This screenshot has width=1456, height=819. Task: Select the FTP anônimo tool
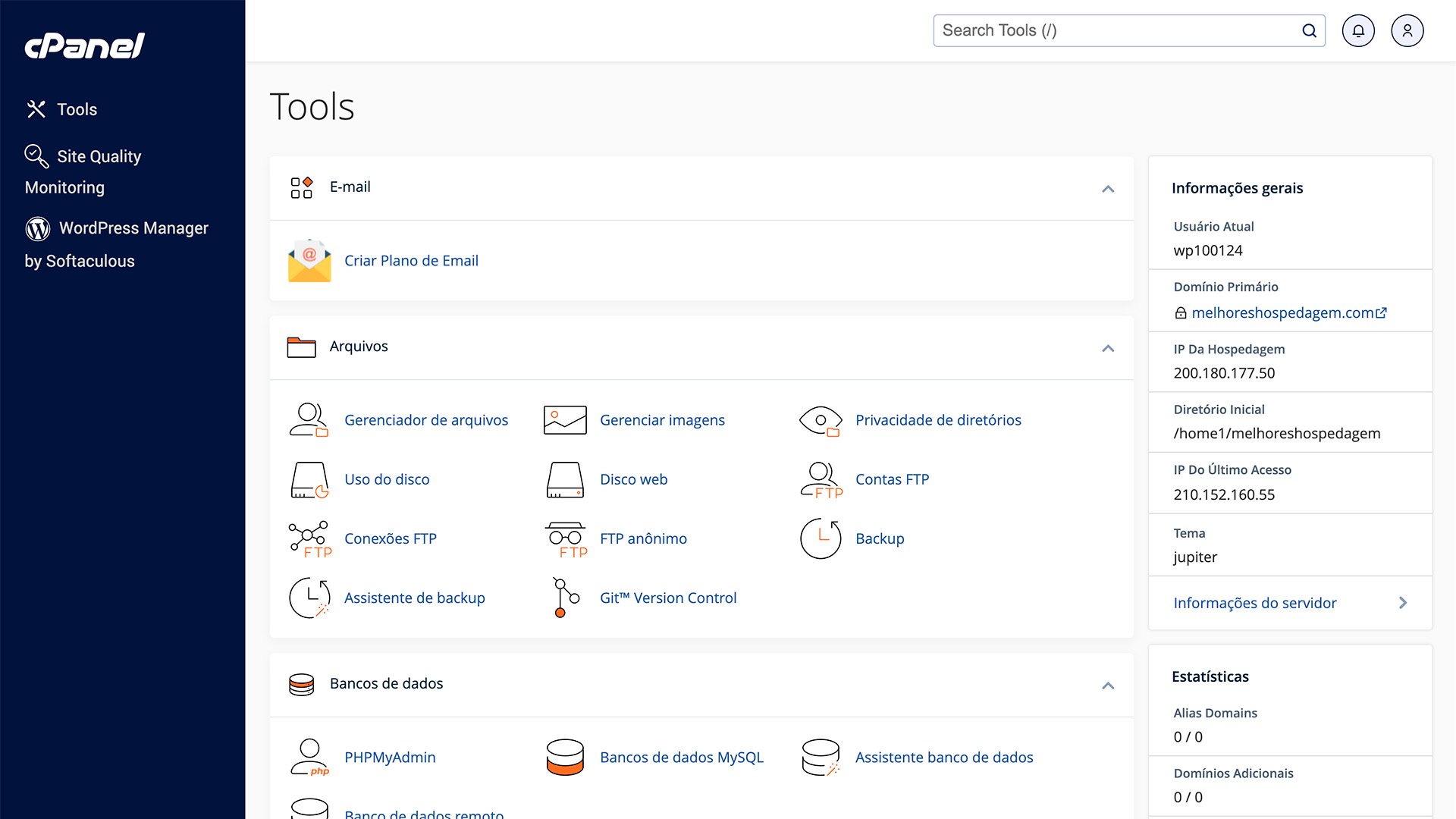pos(643,538)
